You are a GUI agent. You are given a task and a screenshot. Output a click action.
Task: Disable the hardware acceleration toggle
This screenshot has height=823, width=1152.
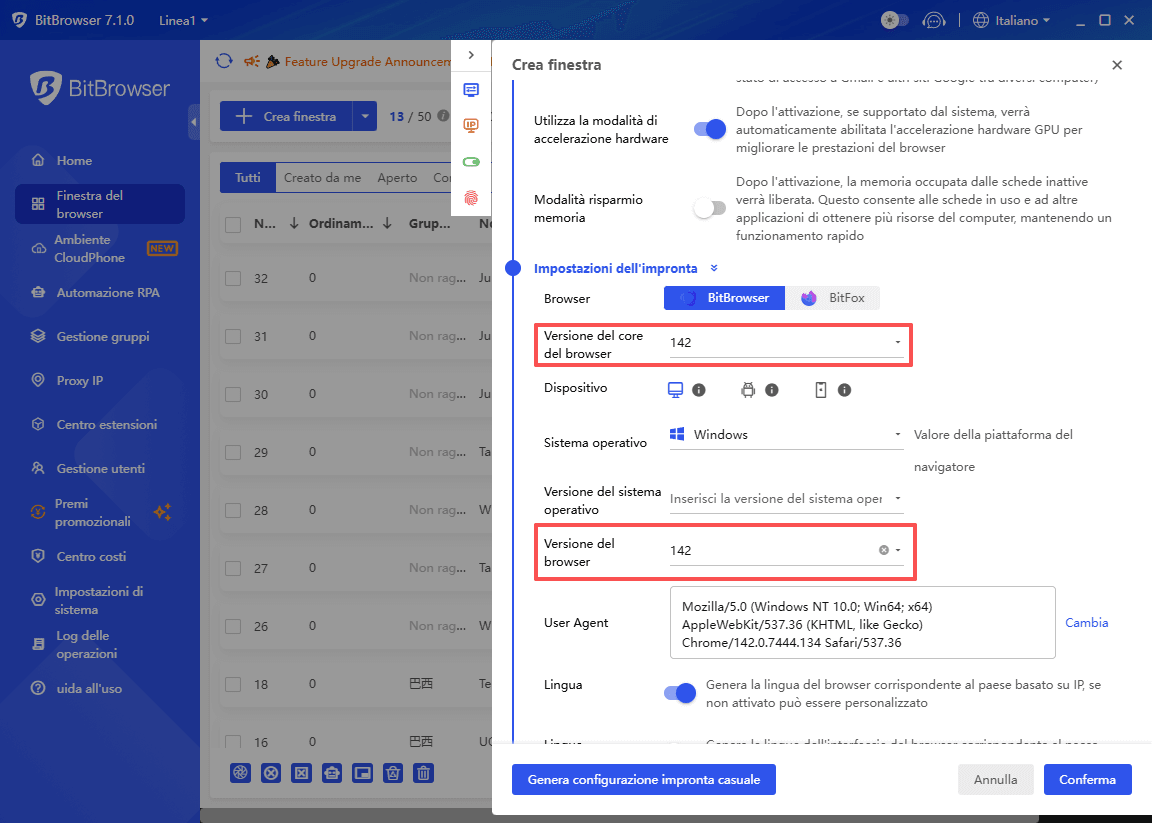click(709, 129)
